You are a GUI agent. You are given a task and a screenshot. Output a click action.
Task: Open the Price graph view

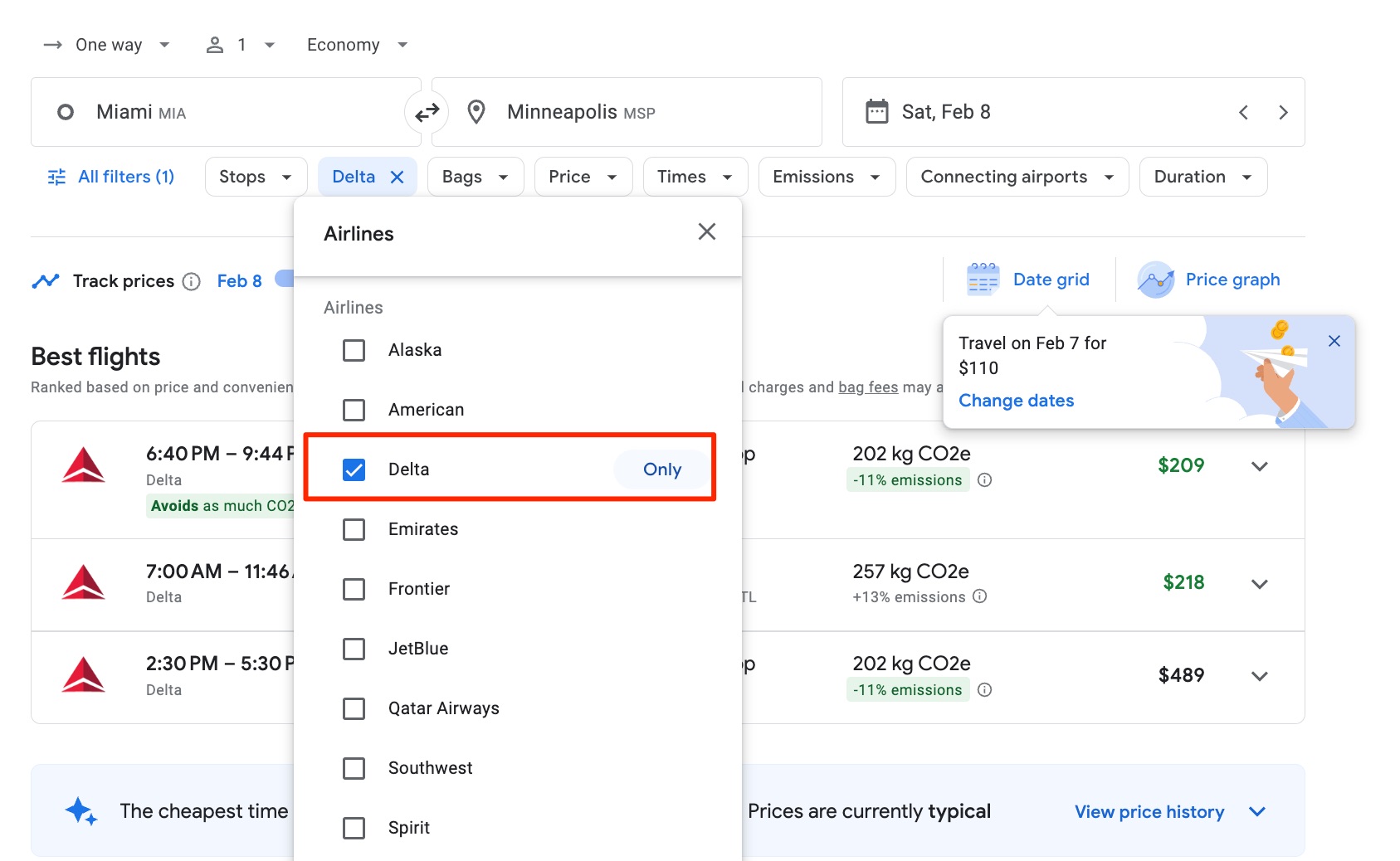(x=1209, y=280)
